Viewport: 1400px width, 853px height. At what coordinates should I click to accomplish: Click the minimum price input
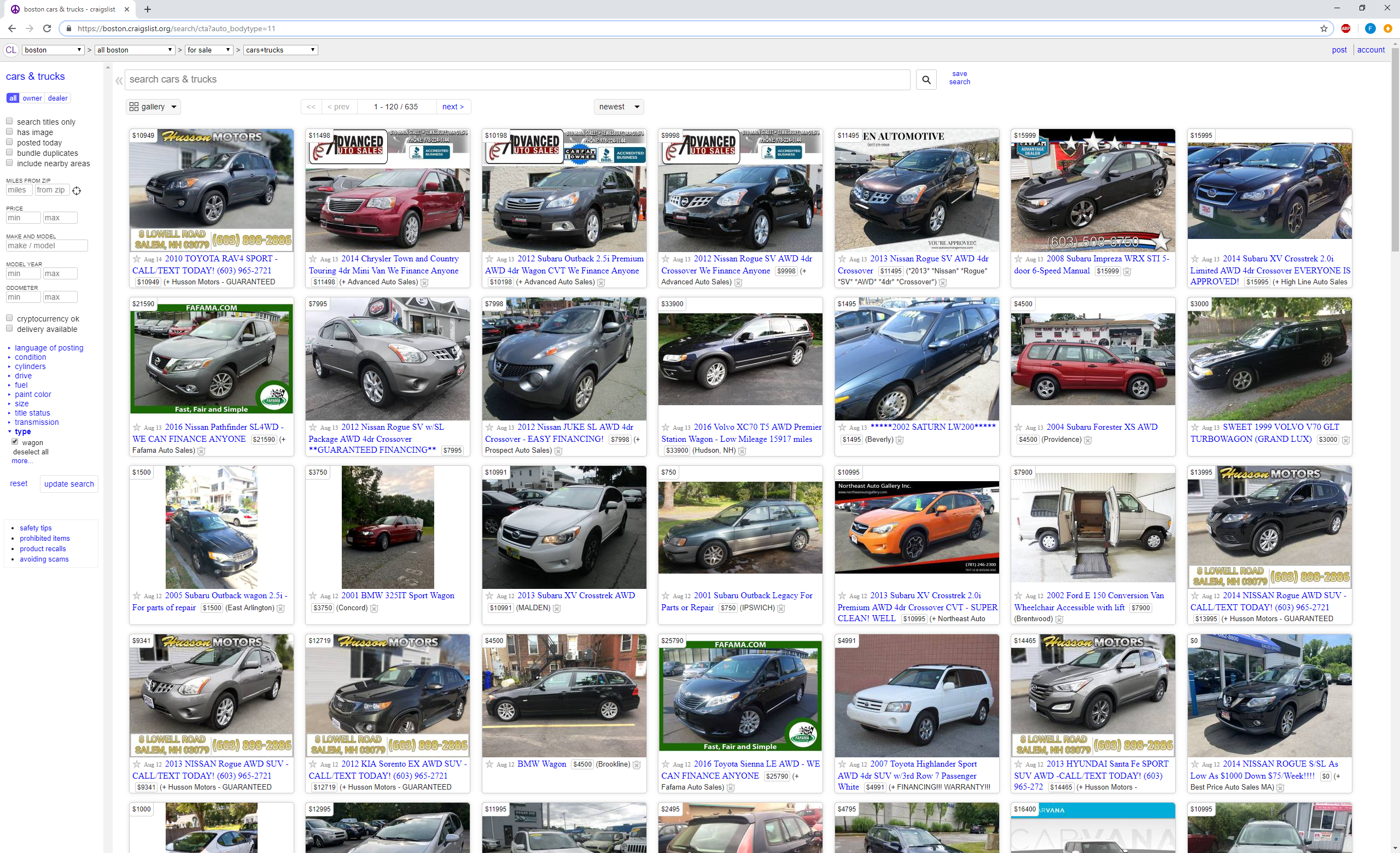coord(23,218)
